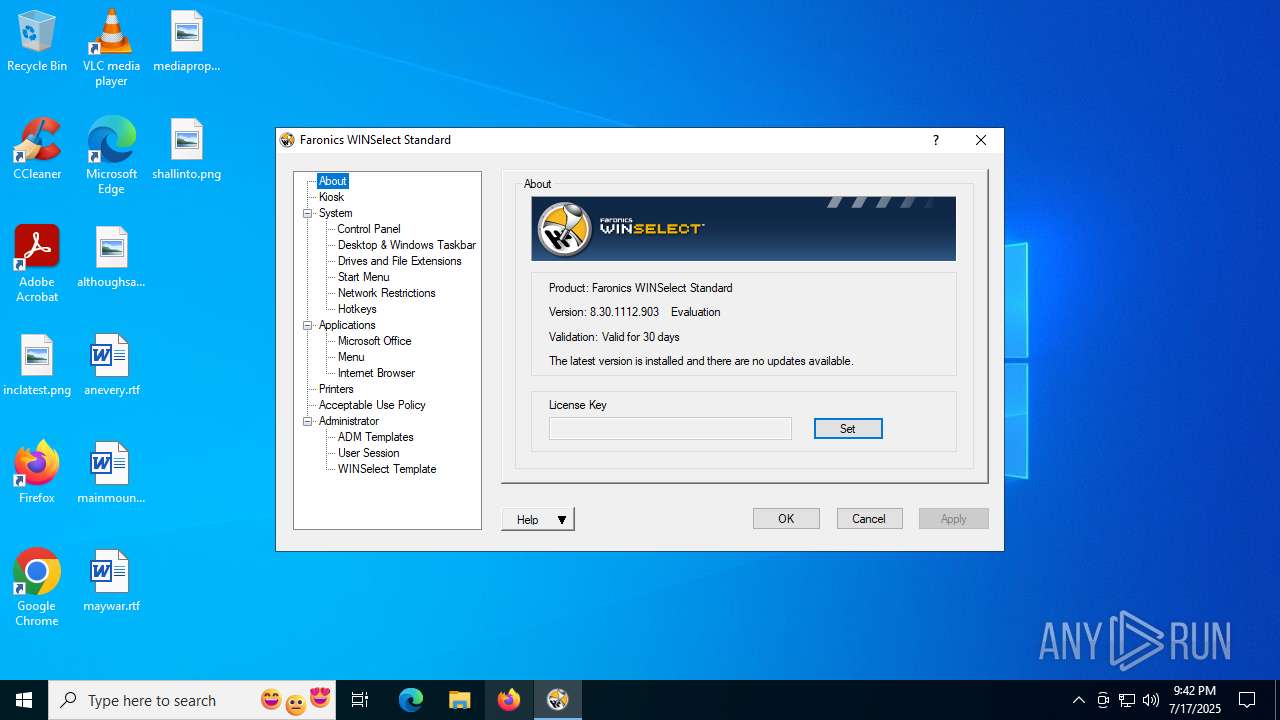This screenshot has height=720, width=1280.
Task: Select the Applications tree item
Action: point(347,325)
